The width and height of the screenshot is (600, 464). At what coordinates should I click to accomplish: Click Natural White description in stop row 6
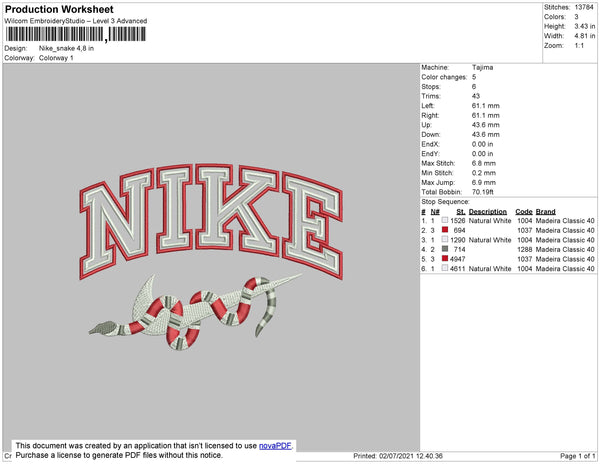[x=490, y=269]
